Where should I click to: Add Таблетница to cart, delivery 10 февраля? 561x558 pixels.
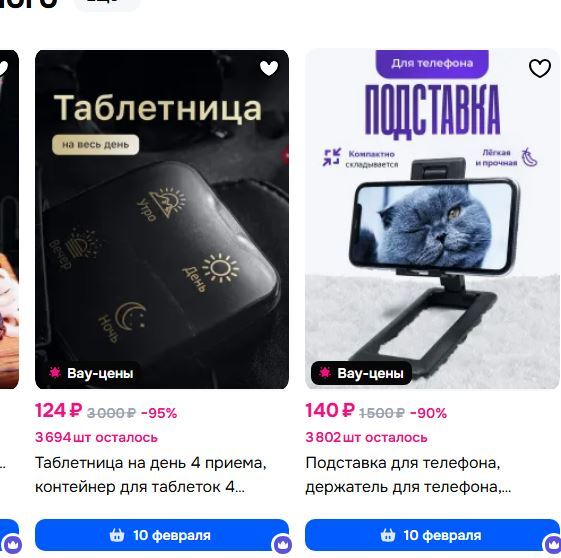pyautogui.click(x=162, y=535)
